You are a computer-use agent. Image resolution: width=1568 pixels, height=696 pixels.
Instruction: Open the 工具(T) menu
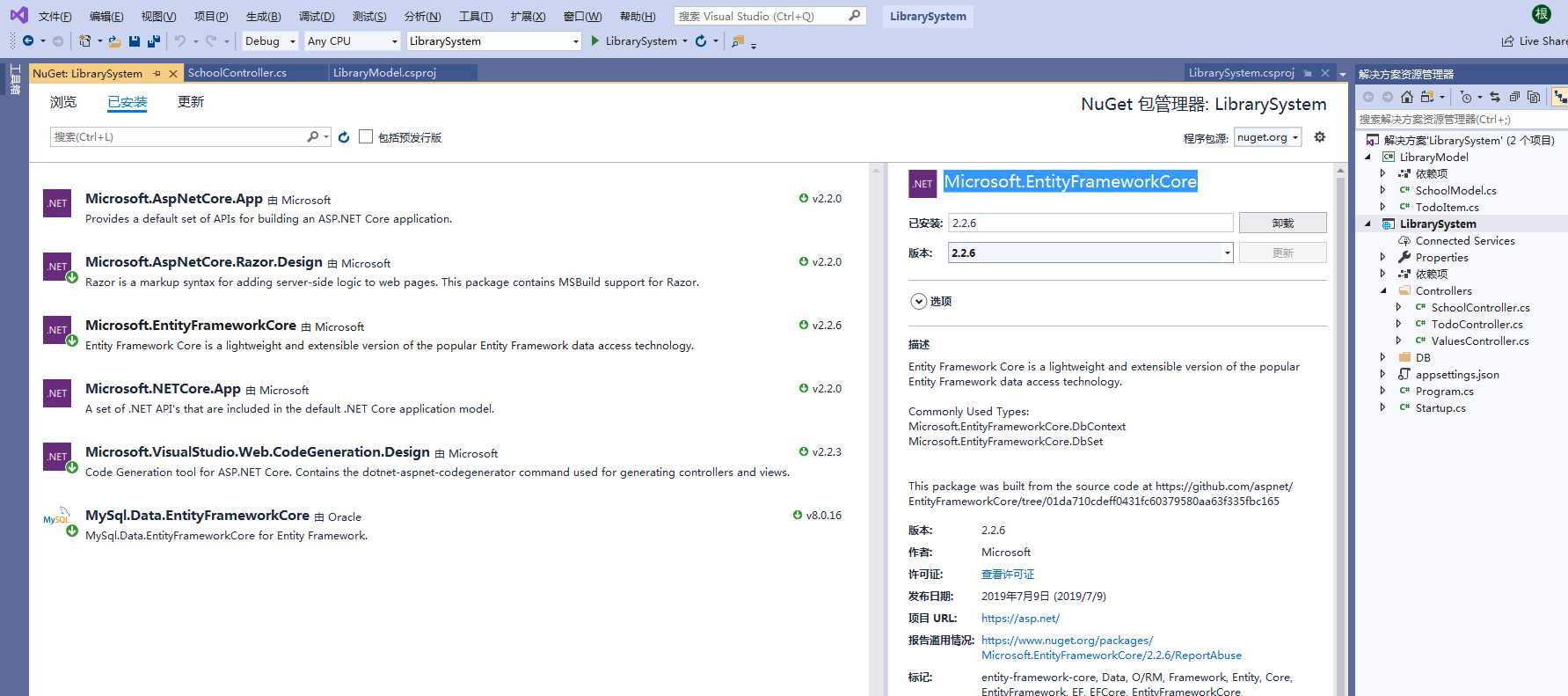476,16
